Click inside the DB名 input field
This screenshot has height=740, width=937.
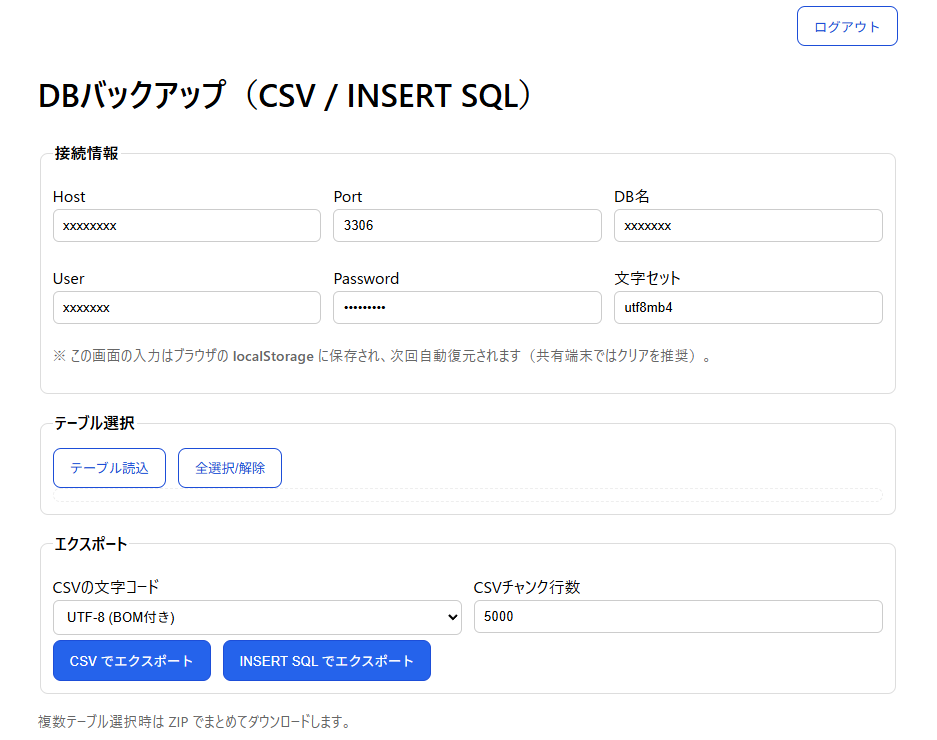point(747,226)
